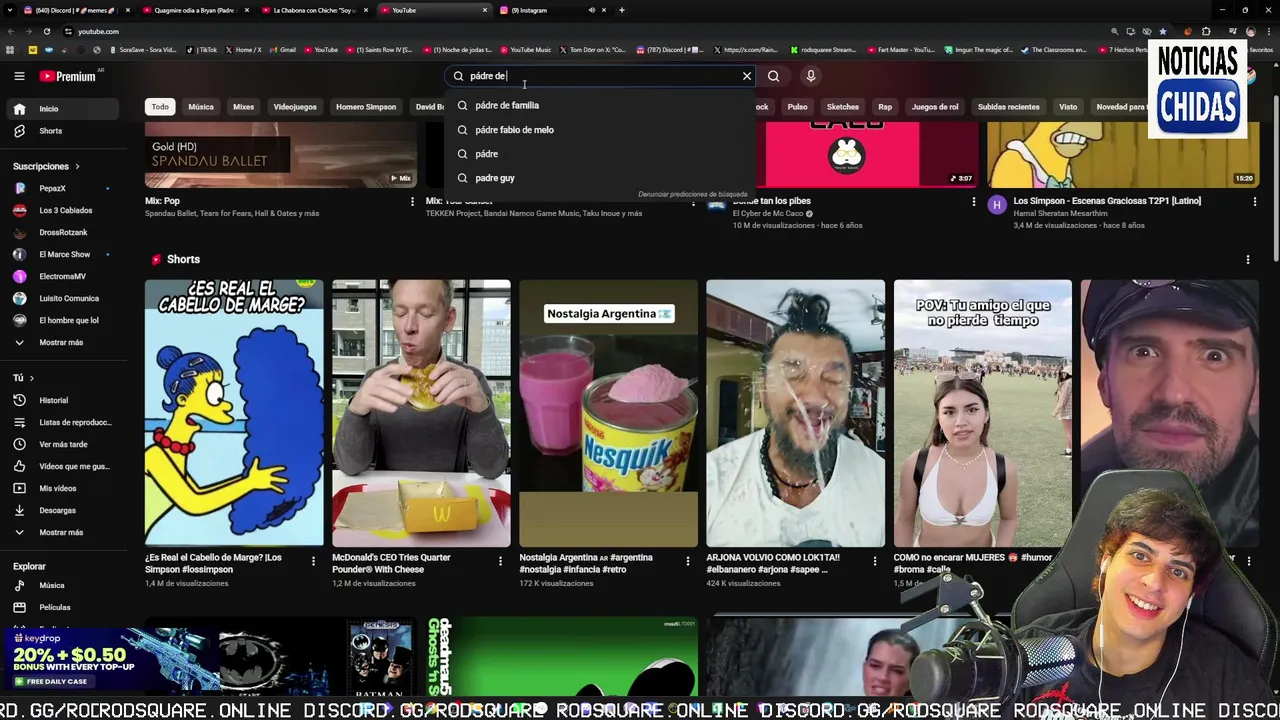Open options for Arjona short
1280x720 pixels.
[x=874, y=561]
